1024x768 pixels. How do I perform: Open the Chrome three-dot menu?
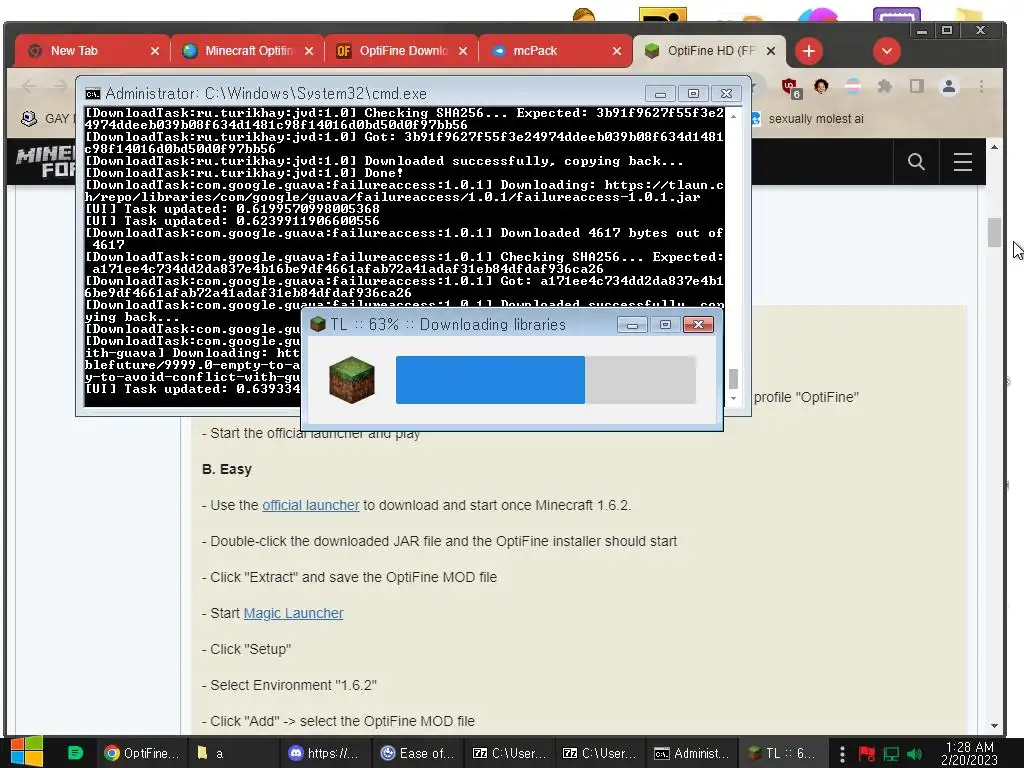981,86
